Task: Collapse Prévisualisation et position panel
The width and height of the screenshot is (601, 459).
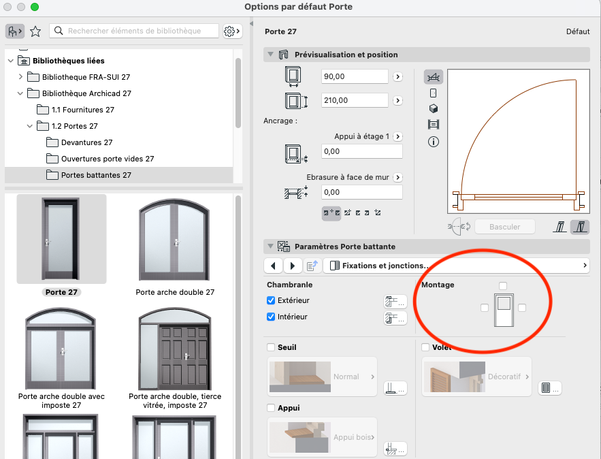Action: click(271, 54)
